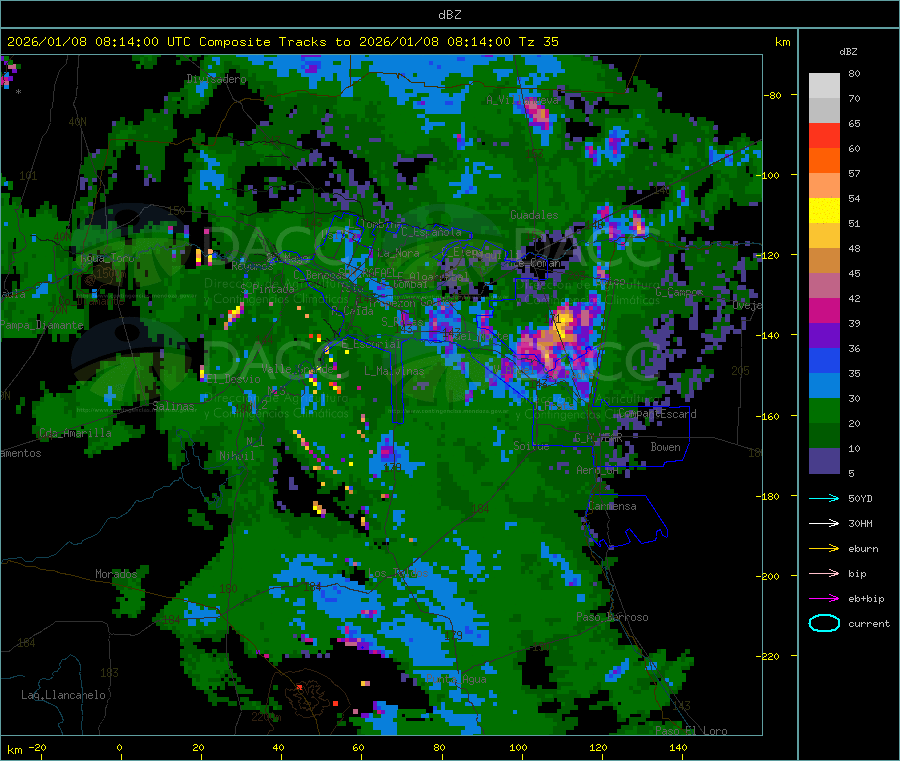900x761 pixels.
Task: Click the 'Salinas' map label
Action: point(173,406)
